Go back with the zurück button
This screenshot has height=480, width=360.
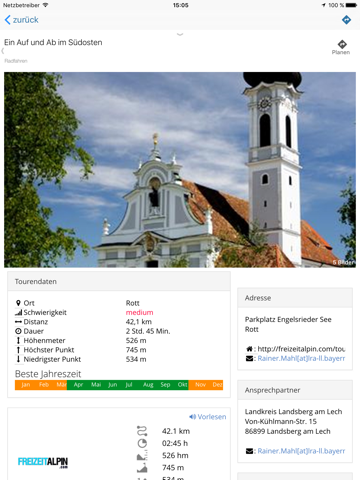pyautogui.click(x=22, y=20)
